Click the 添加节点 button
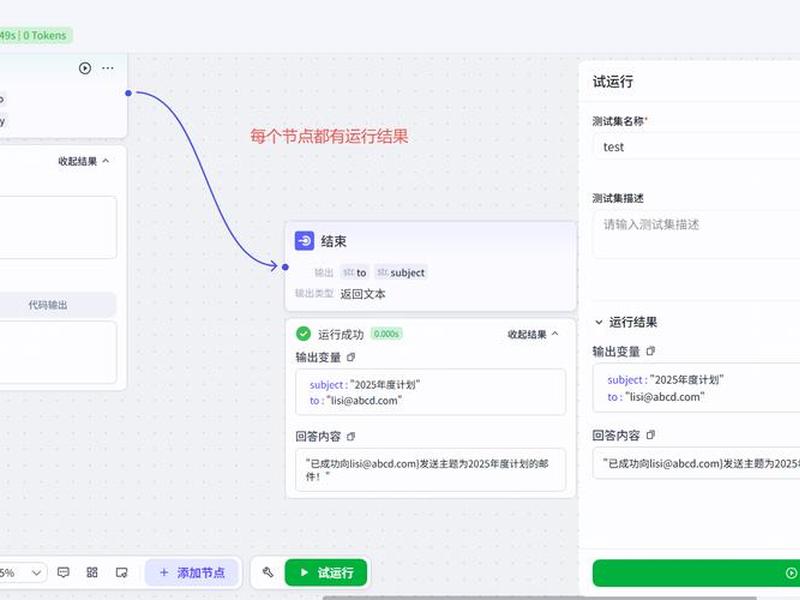800x600 pixels. coord(192,572)
